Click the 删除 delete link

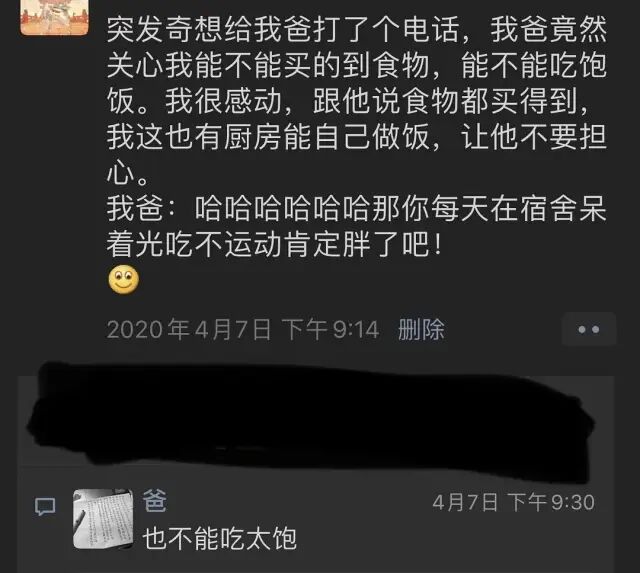point(421,329)
